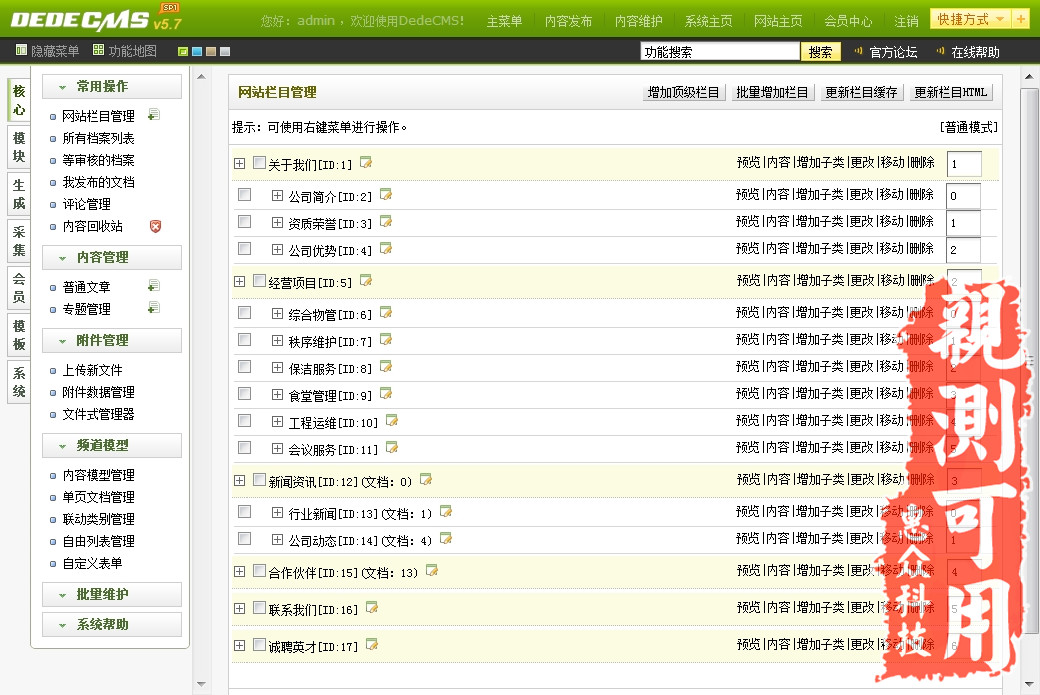
Task: Tick checkbox for 公司简介[ID:2]
Action: (245, 194)
